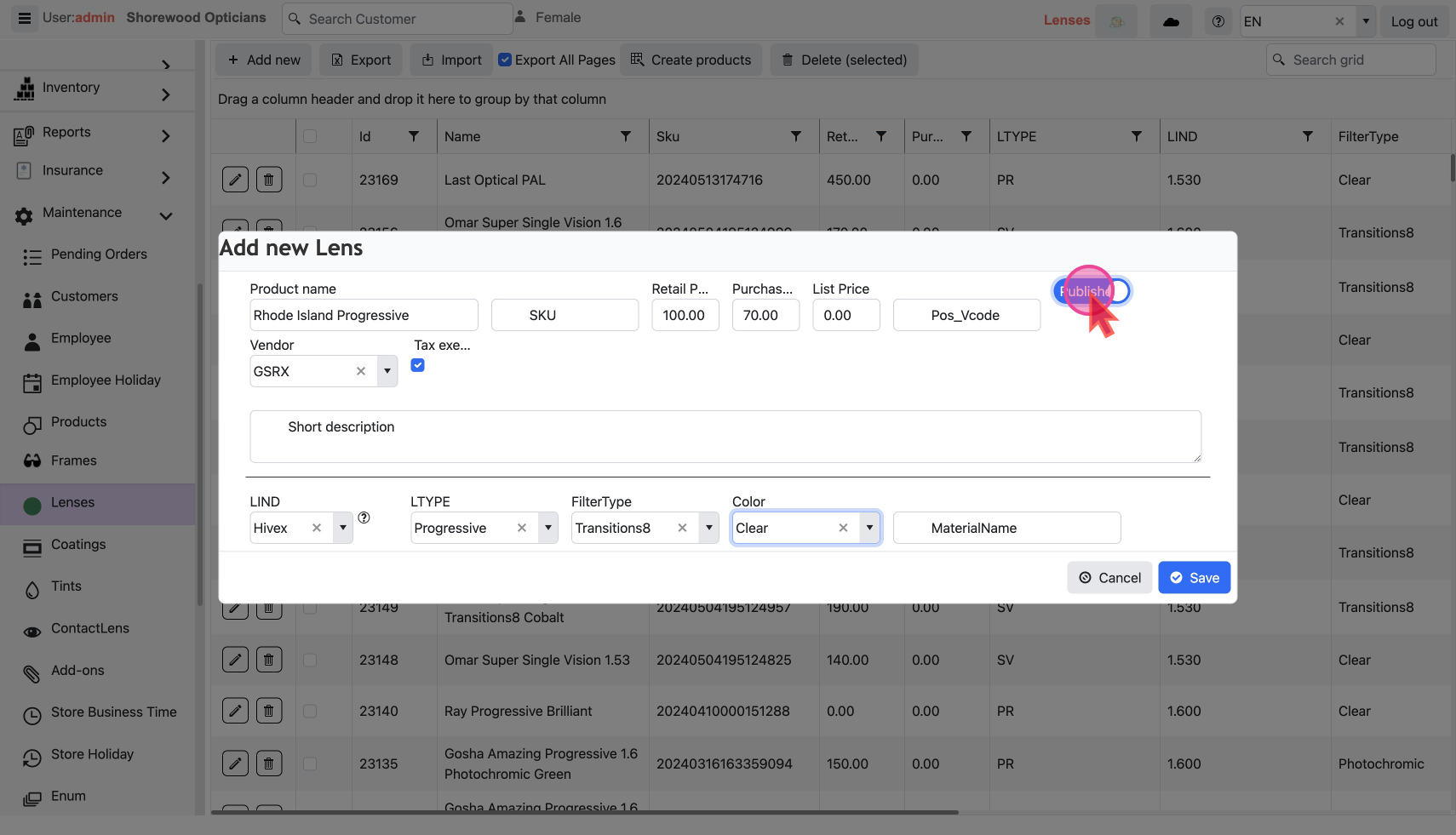Click the hamburger menu icon
This screenshot has width=1456, height=835.
[25, 18]
